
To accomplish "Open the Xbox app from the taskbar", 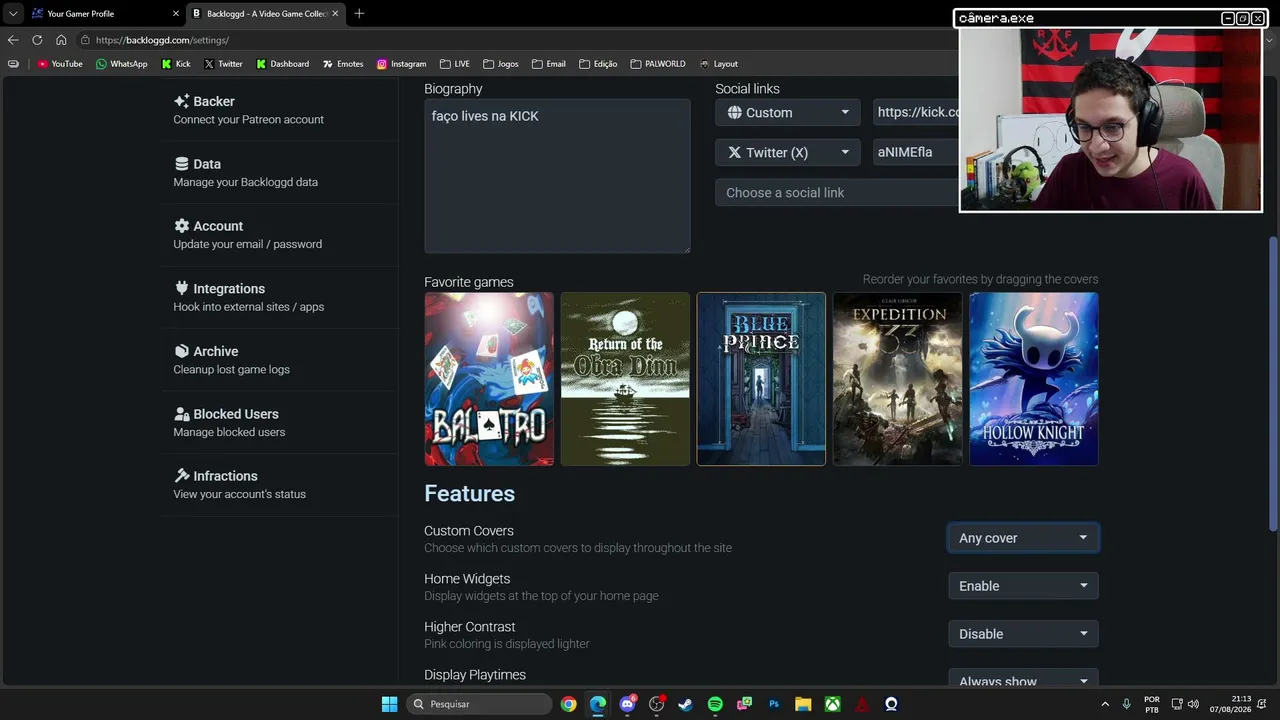I will pyautogui.click(x=832, y=704).
